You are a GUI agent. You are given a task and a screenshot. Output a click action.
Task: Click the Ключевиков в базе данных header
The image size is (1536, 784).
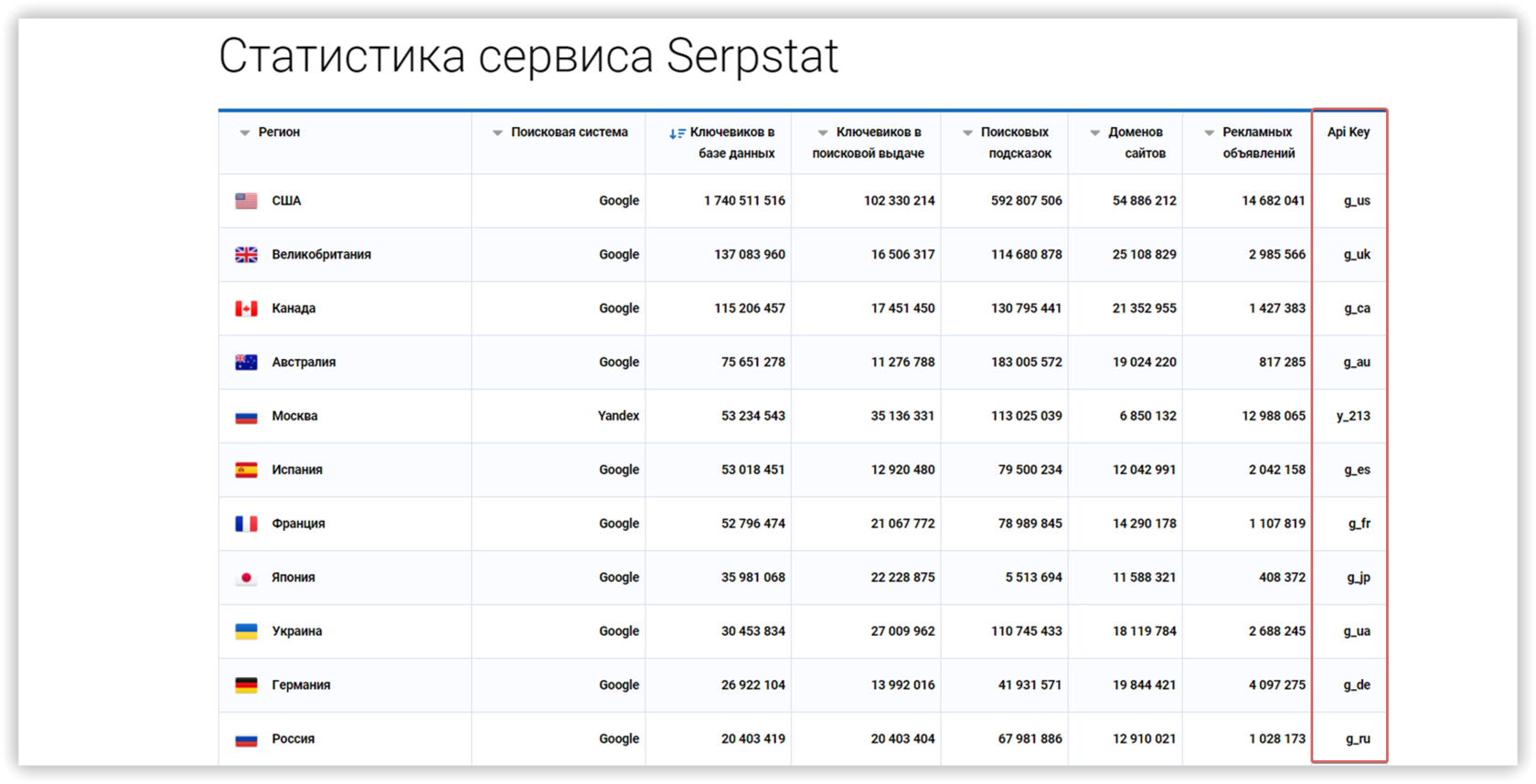click(x=732, y=143)
